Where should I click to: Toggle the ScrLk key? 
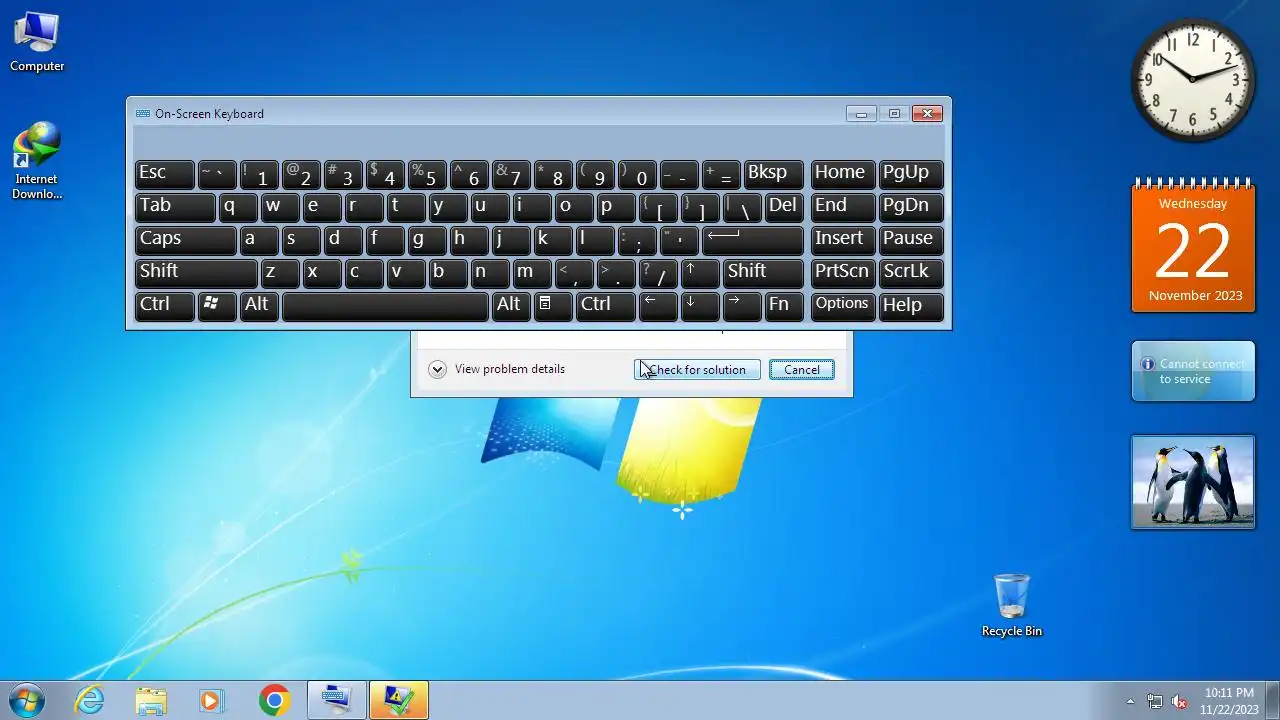point(910,272)
